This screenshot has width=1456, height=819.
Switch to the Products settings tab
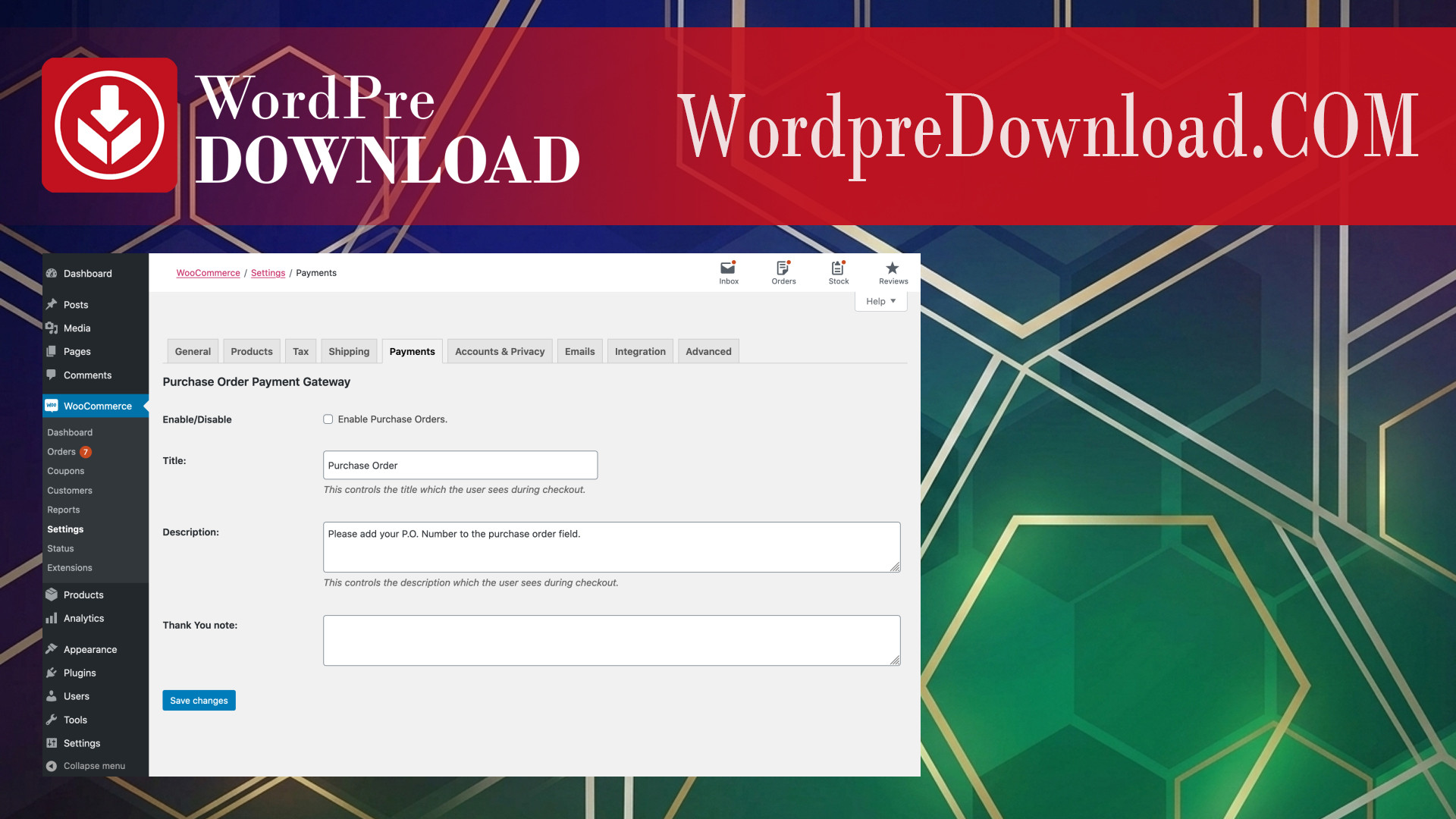(x=252, y=351)
